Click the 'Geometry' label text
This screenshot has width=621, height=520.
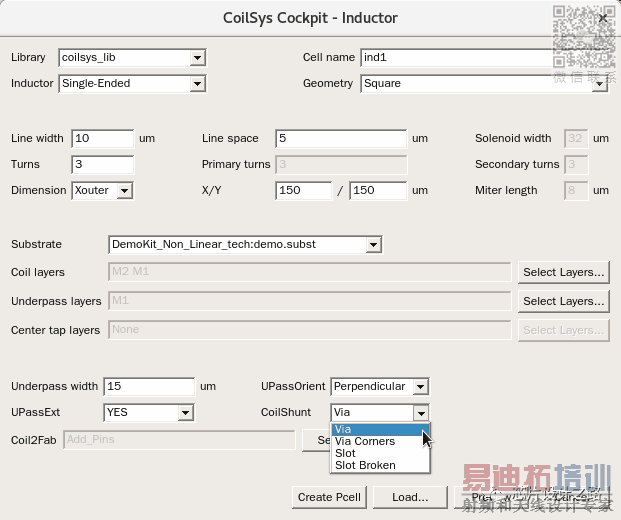[328, 84]
